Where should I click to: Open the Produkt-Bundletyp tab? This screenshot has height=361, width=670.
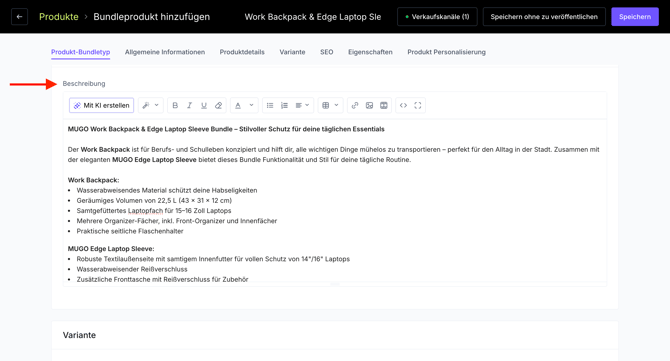point(80,52)
